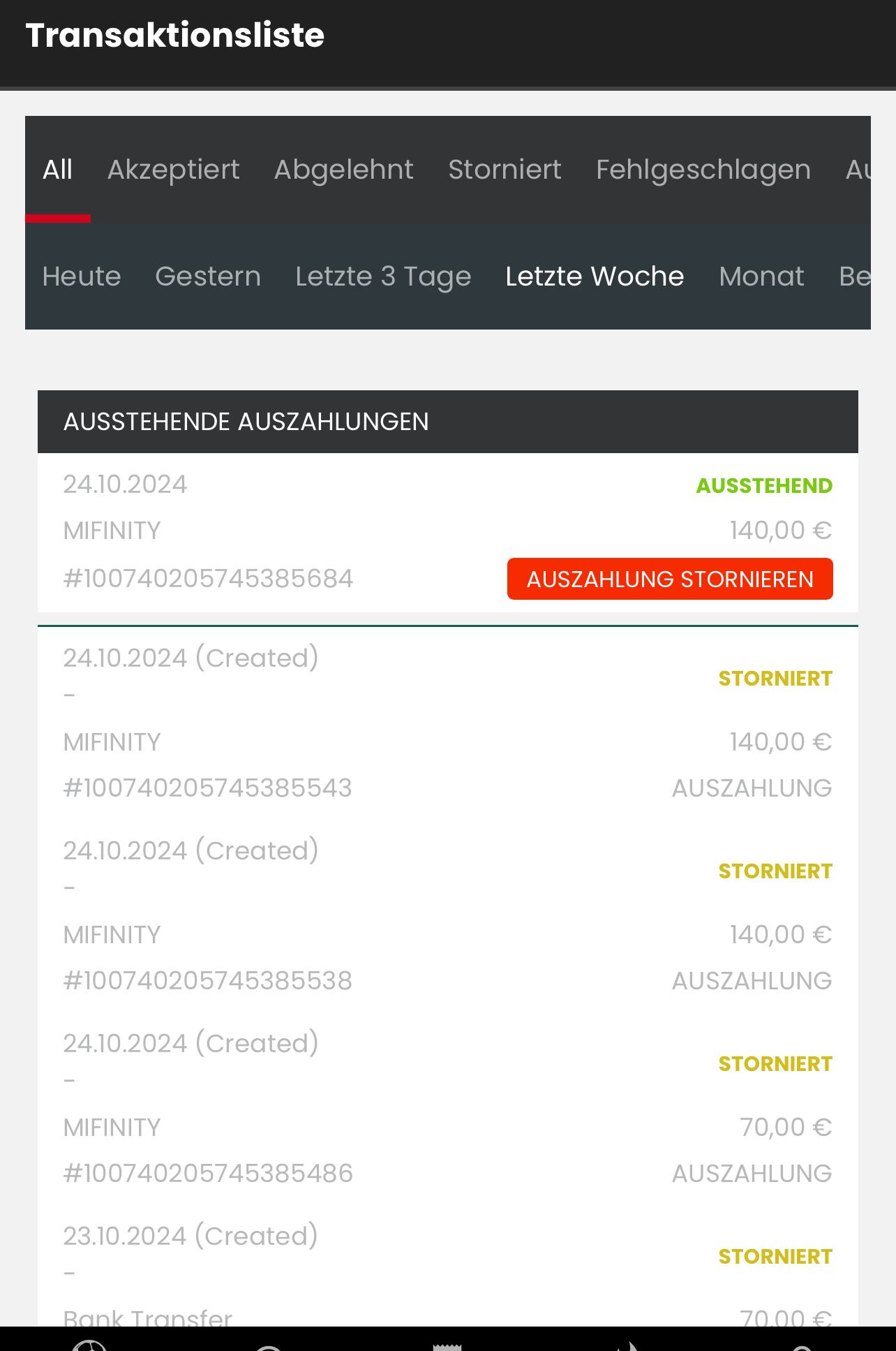Screen dimensions: 896x1351
Task: Select the Letzte Woche period
Action: coord(595,276)
